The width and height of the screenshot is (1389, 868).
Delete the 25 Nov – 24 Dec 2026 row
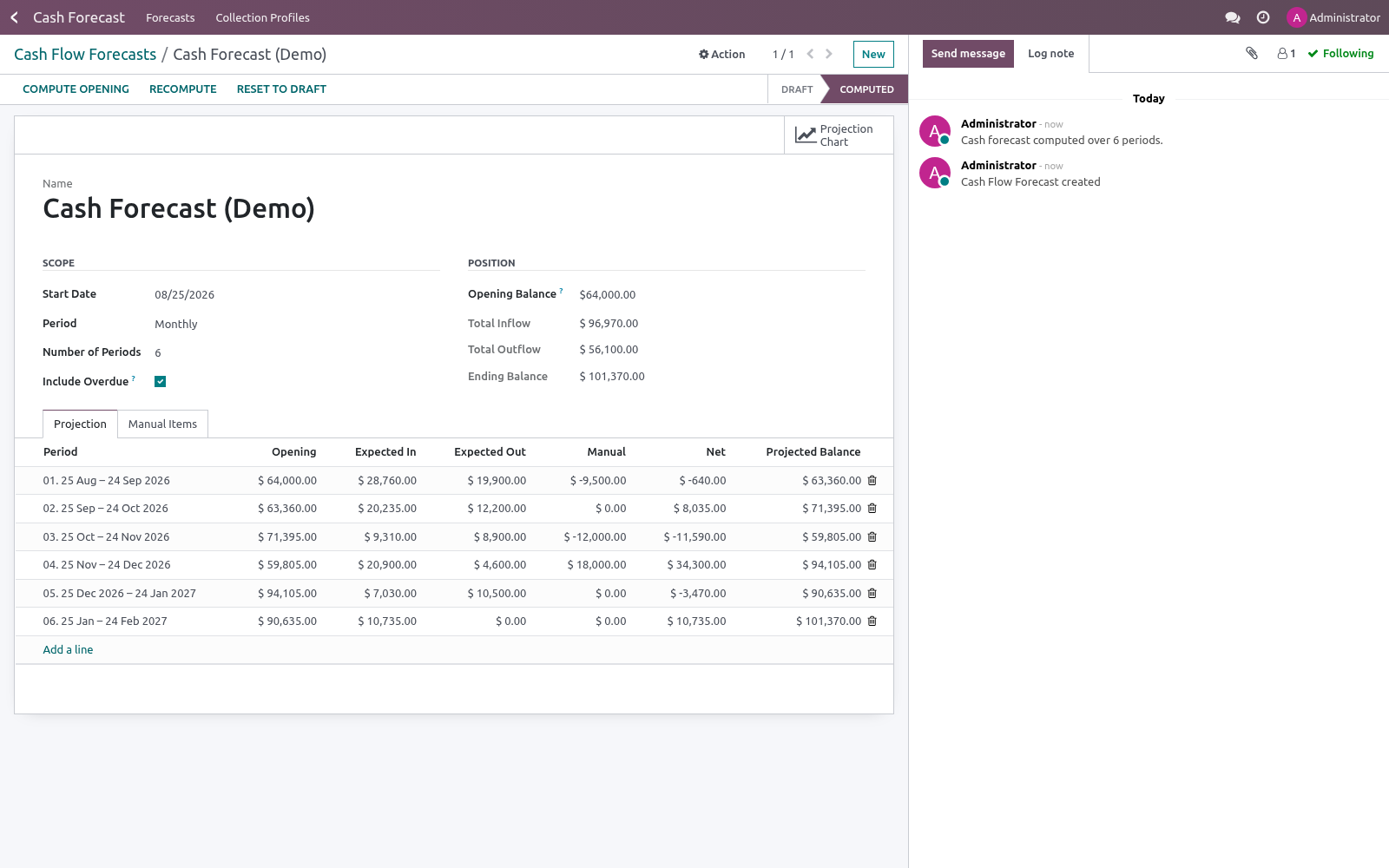(x=872, y=565)
